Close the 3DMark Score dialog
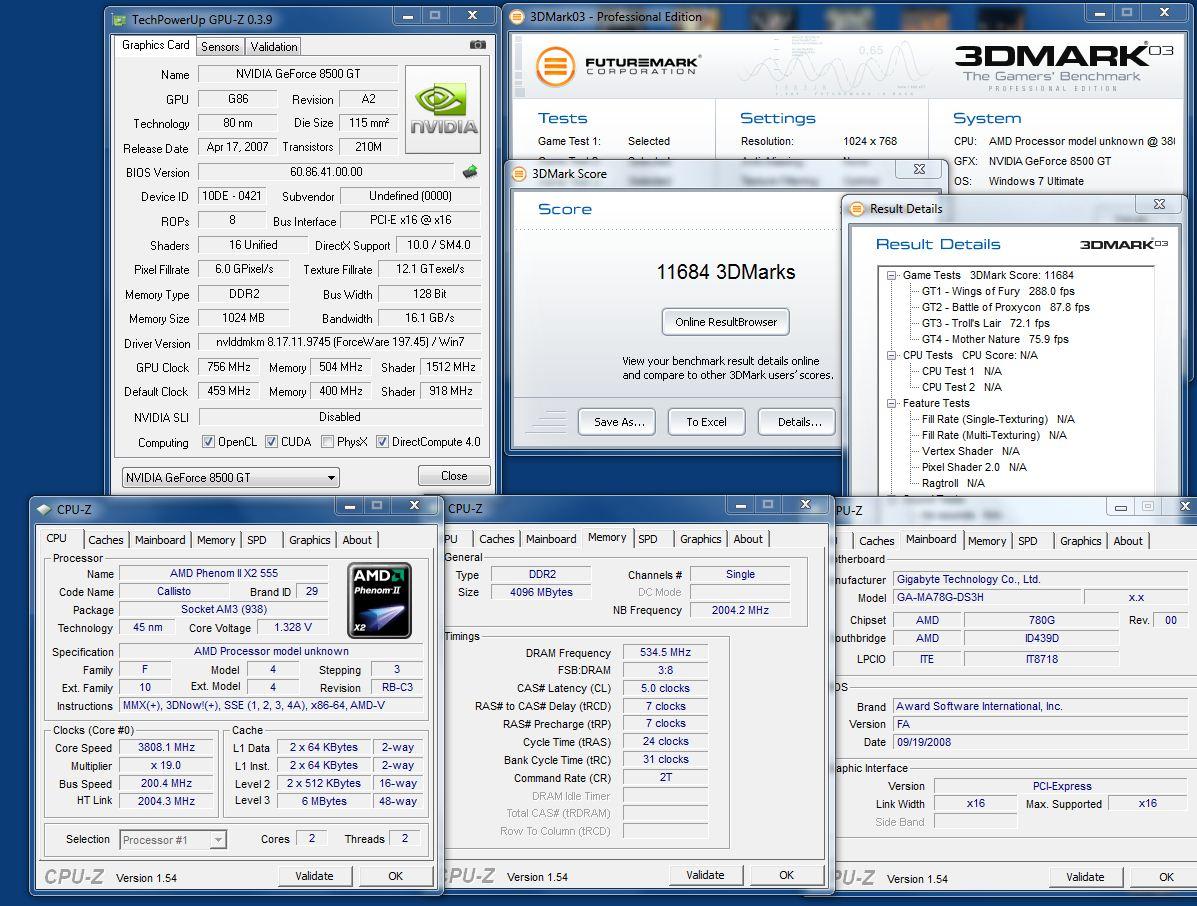Viewport: 1197px width, 906px height. click(x=919, y=169)
